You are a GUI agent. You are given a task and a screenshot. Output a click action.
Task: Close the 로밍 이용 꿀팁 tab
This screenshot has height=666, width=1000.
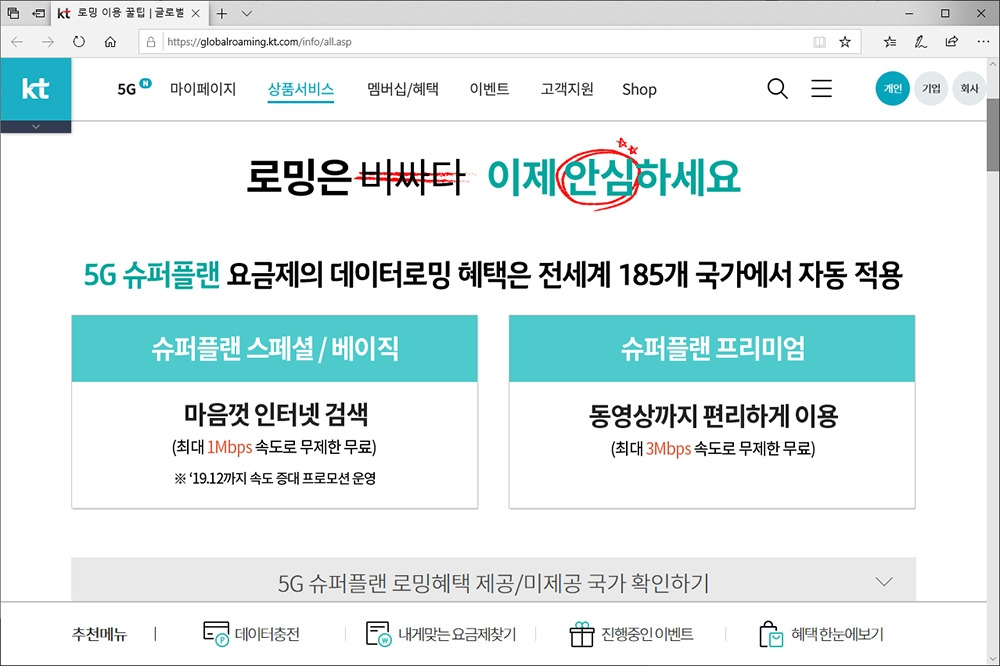pos(196,13)
